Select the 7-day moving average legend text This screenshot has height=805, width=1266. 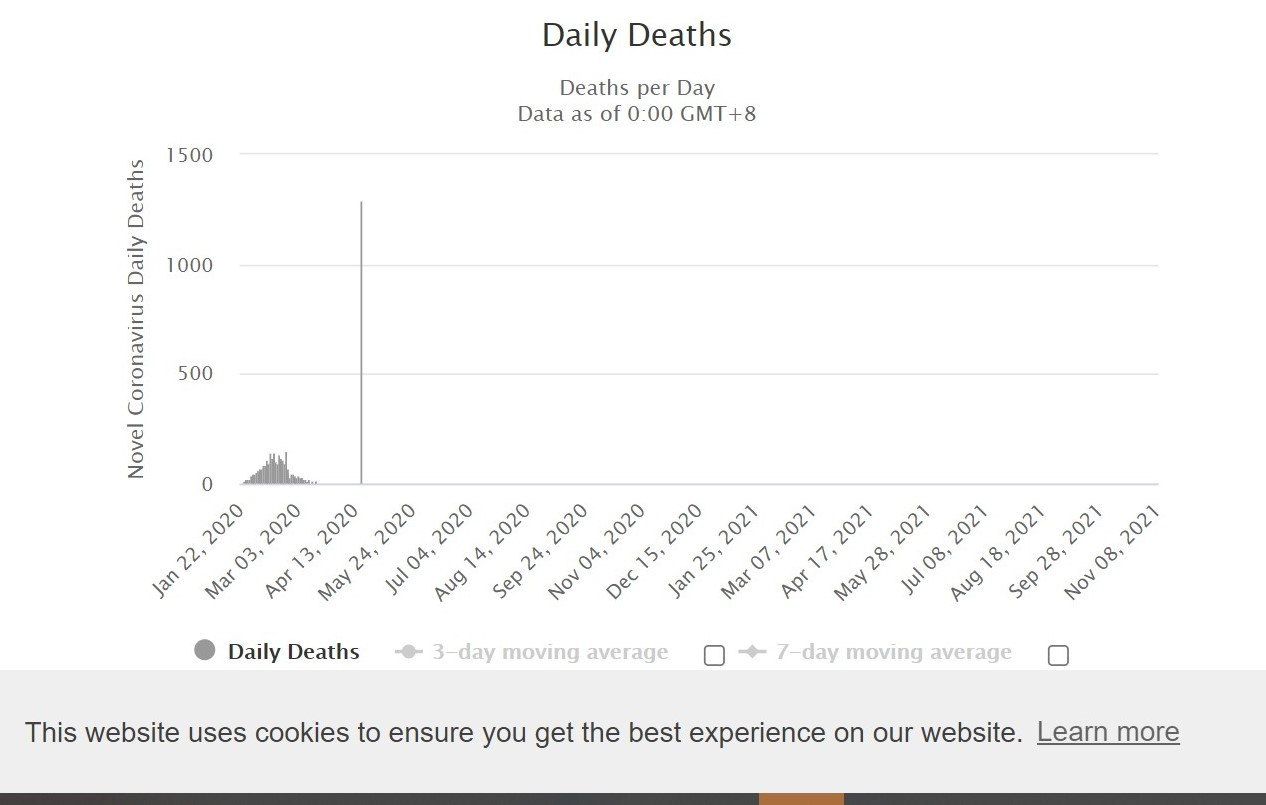(894, 652)
